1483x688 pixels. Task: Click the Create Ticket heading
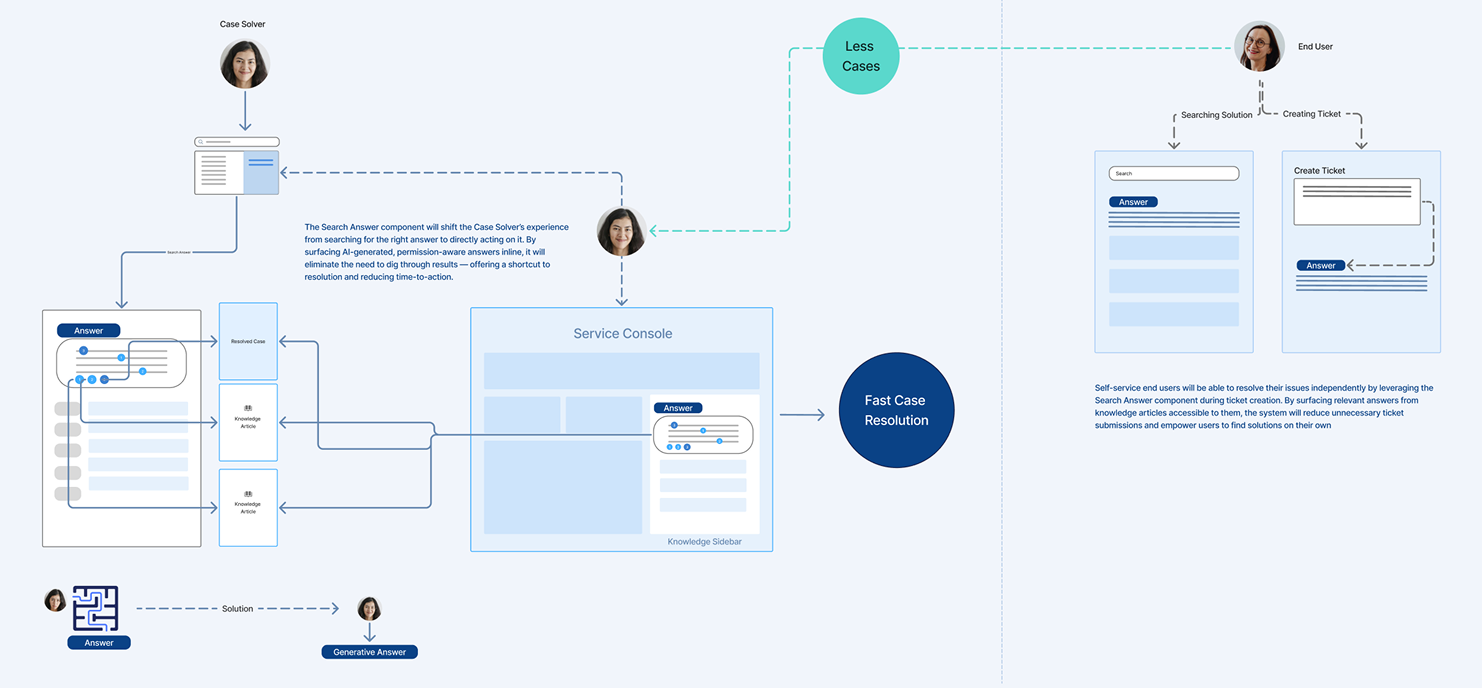click(x=1320, y=170)
